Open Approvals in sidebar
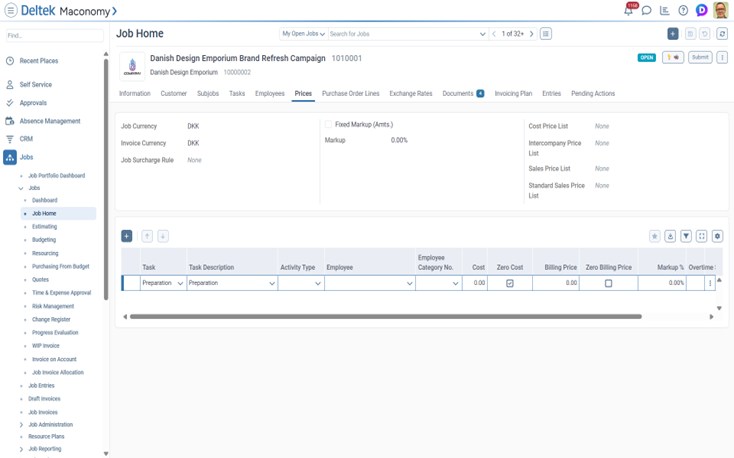 click(33, 103)
